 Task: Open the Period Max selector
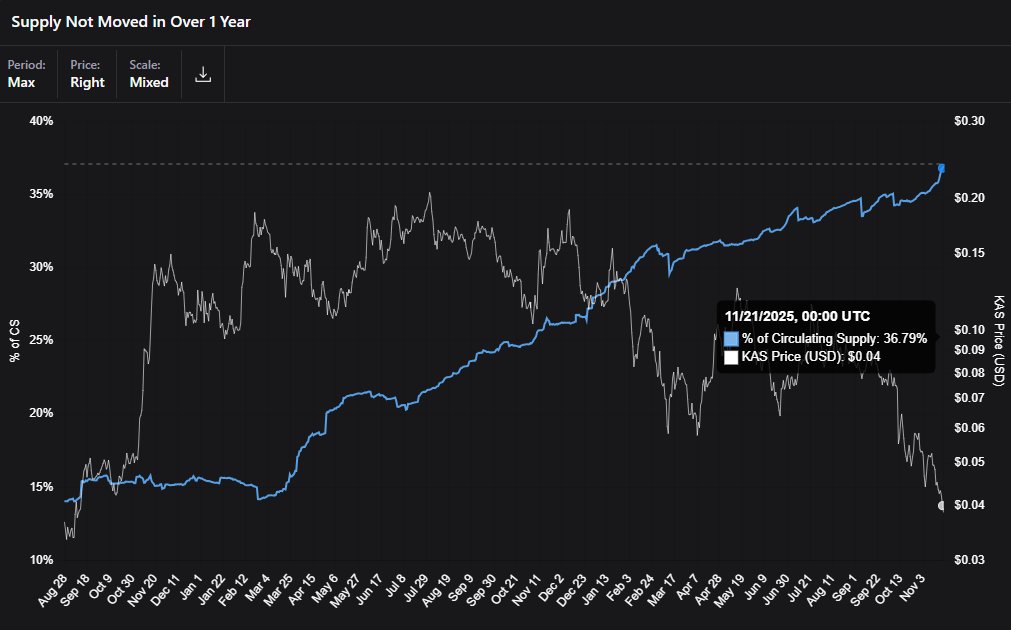coord(26,74)
